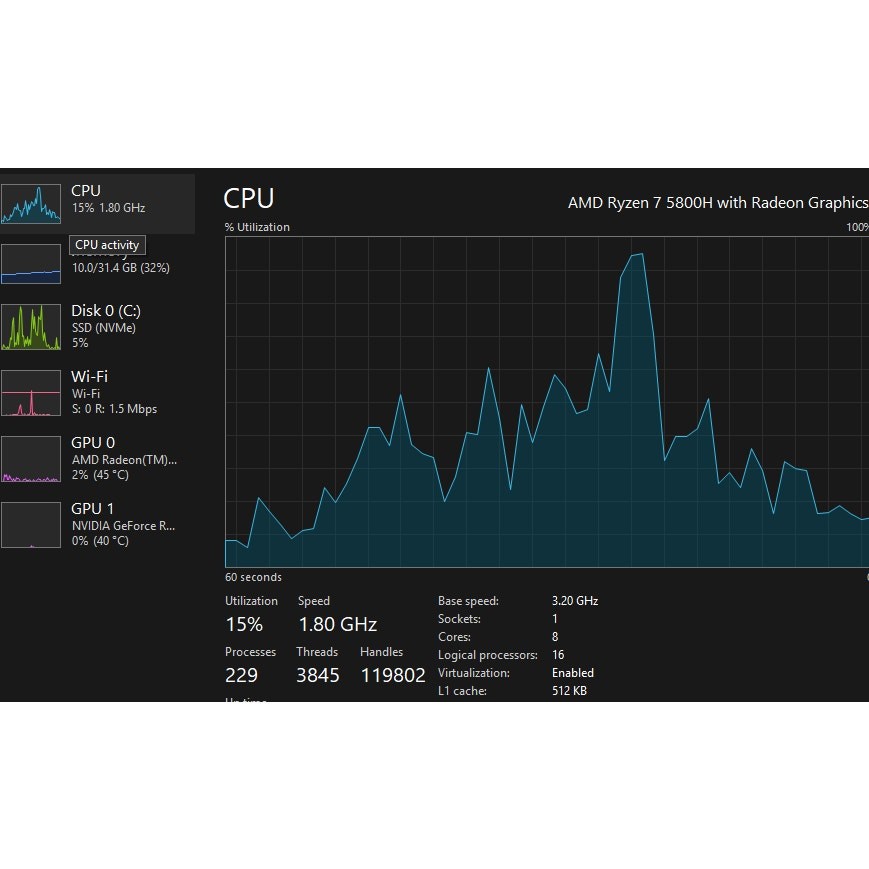Click the Memory mini graph thumbnail

coord(31,264)
